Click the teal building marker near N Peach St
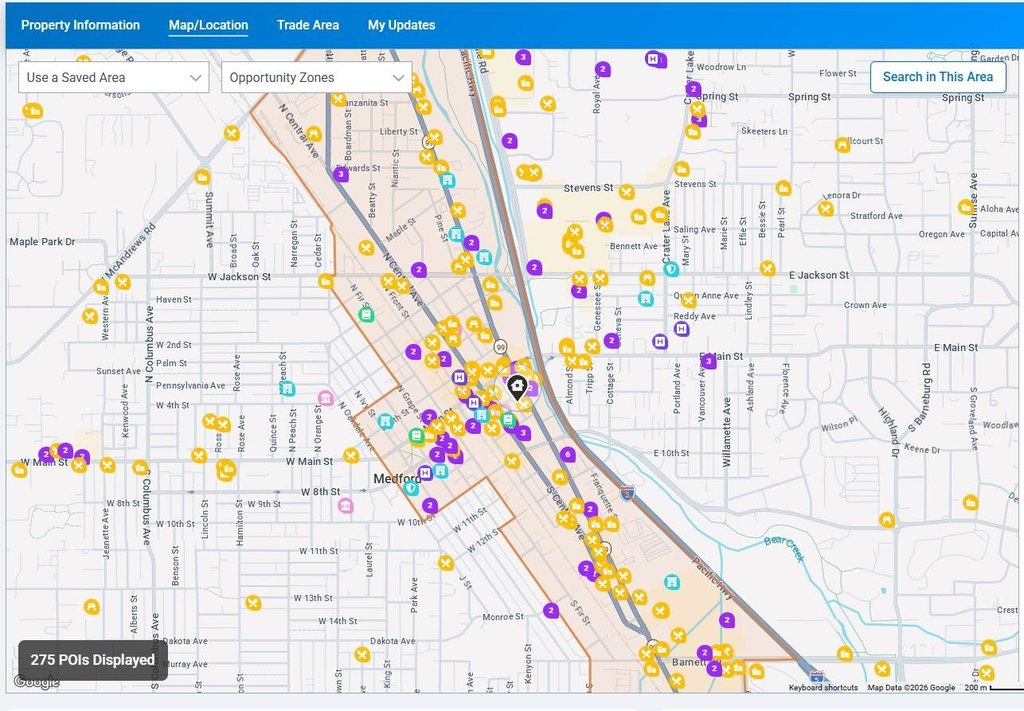This screenshot has height=711, width=1024. (287, 389)
